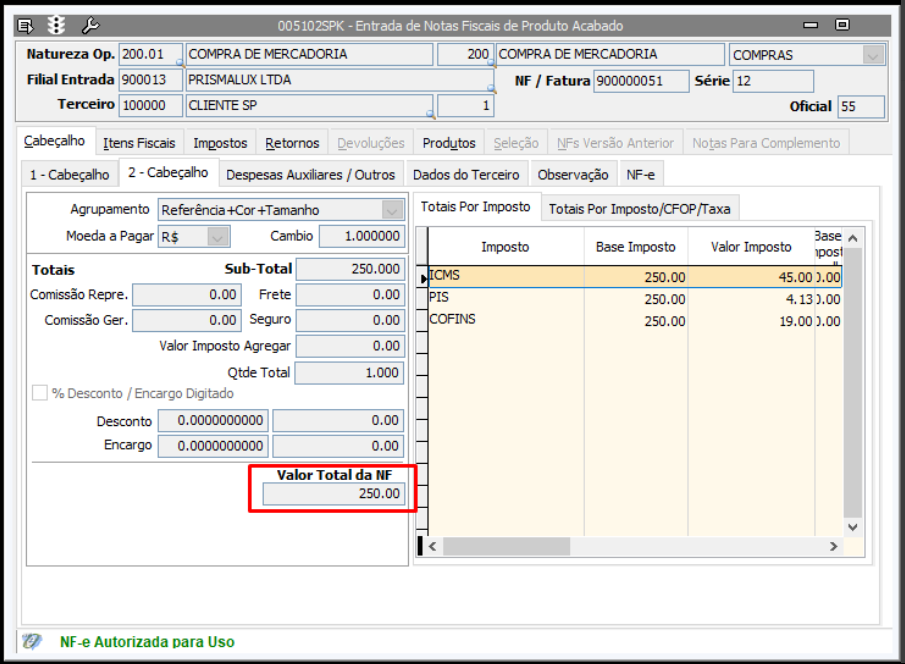Click the Comissão Repre. field
Screen dimensions: 905x664
(187, 295)
